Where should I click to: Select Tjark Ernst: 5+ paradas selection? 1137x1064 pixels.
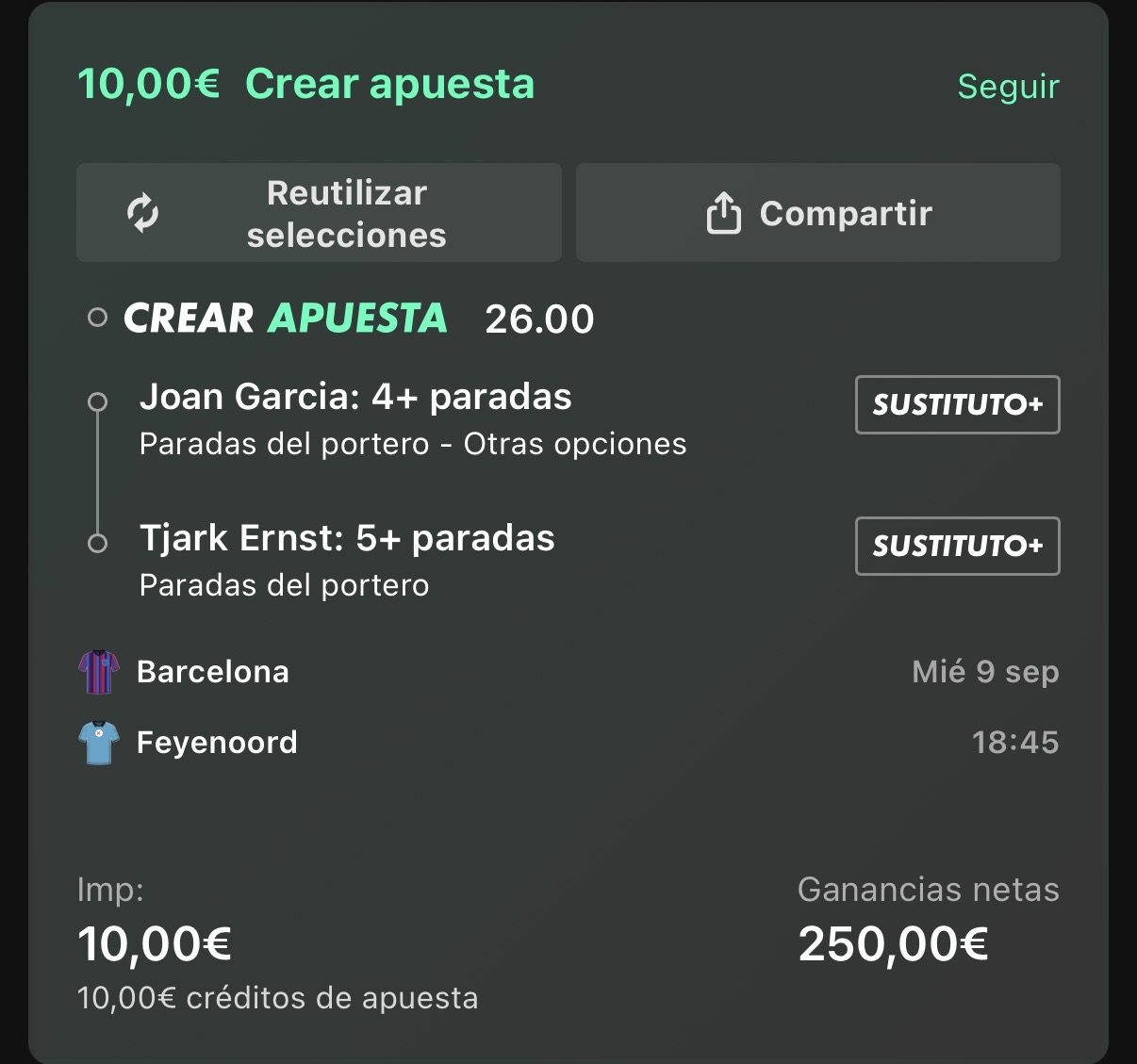[347, 538]
